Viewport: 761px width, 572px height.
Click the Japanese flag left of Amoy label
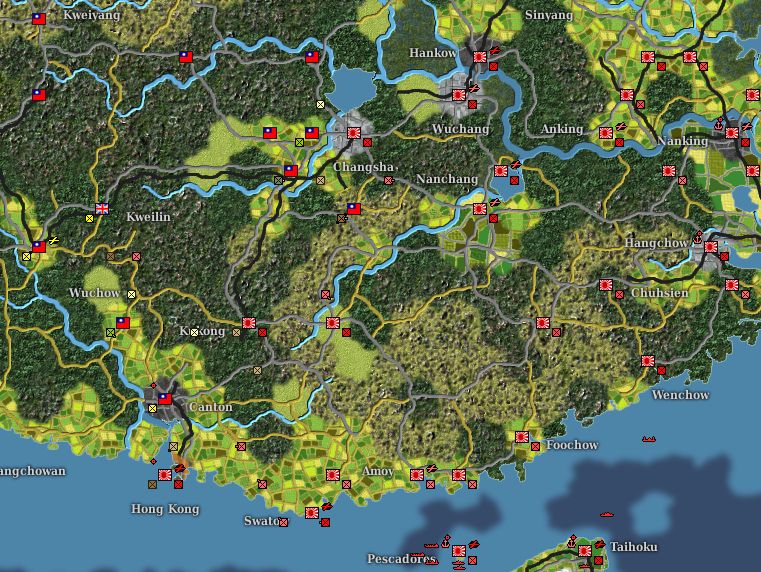tap(333, 474)
